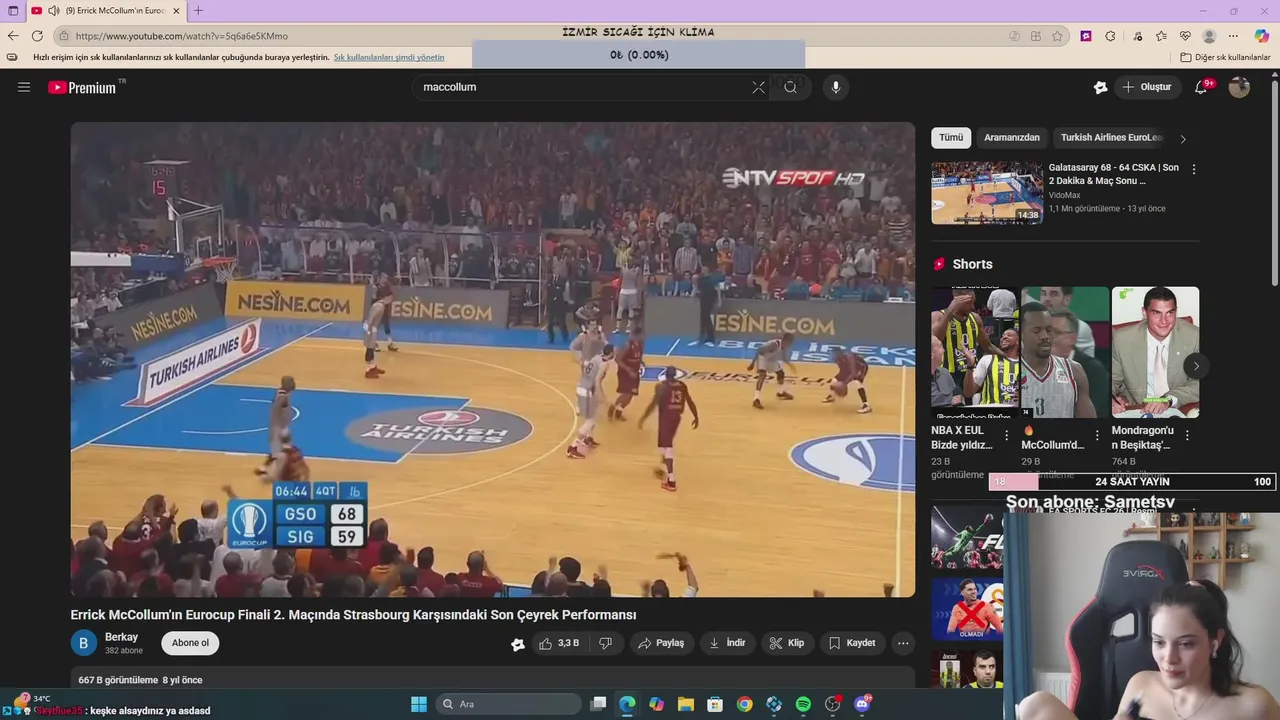Viewport: 1280px width, 720px height.
Task: Open options for NBA X EUL short
Action: click(1006, 436)
